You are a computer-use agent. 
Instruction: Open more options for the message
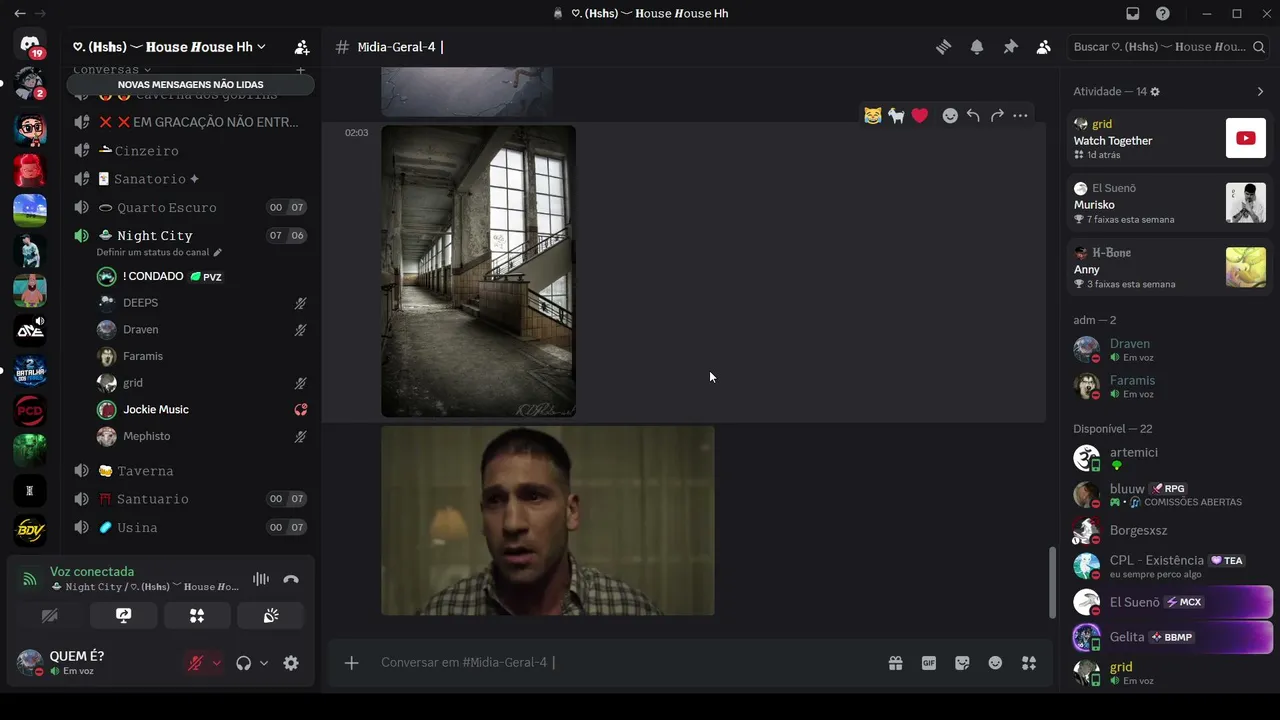coord(1020,116)
